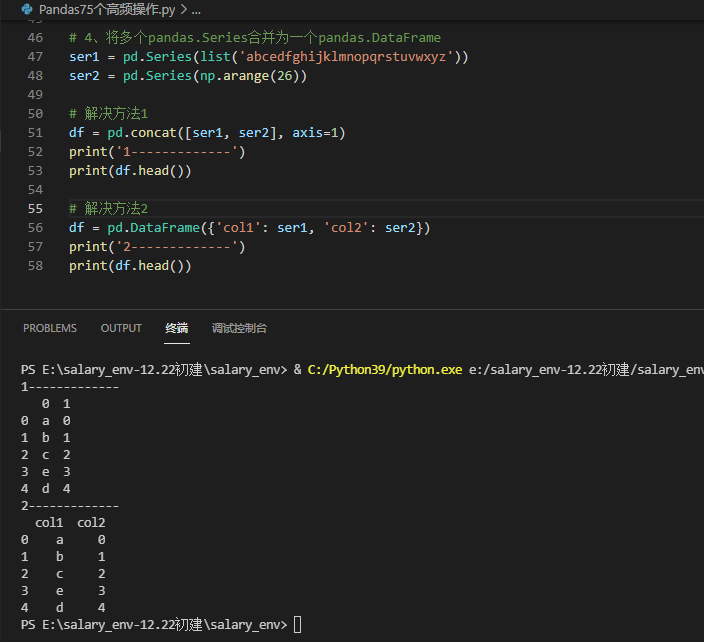Click the 'col1' header in terminal output
Image resolution: width=704 pixels, height=642 pixels.
[49, 523]
